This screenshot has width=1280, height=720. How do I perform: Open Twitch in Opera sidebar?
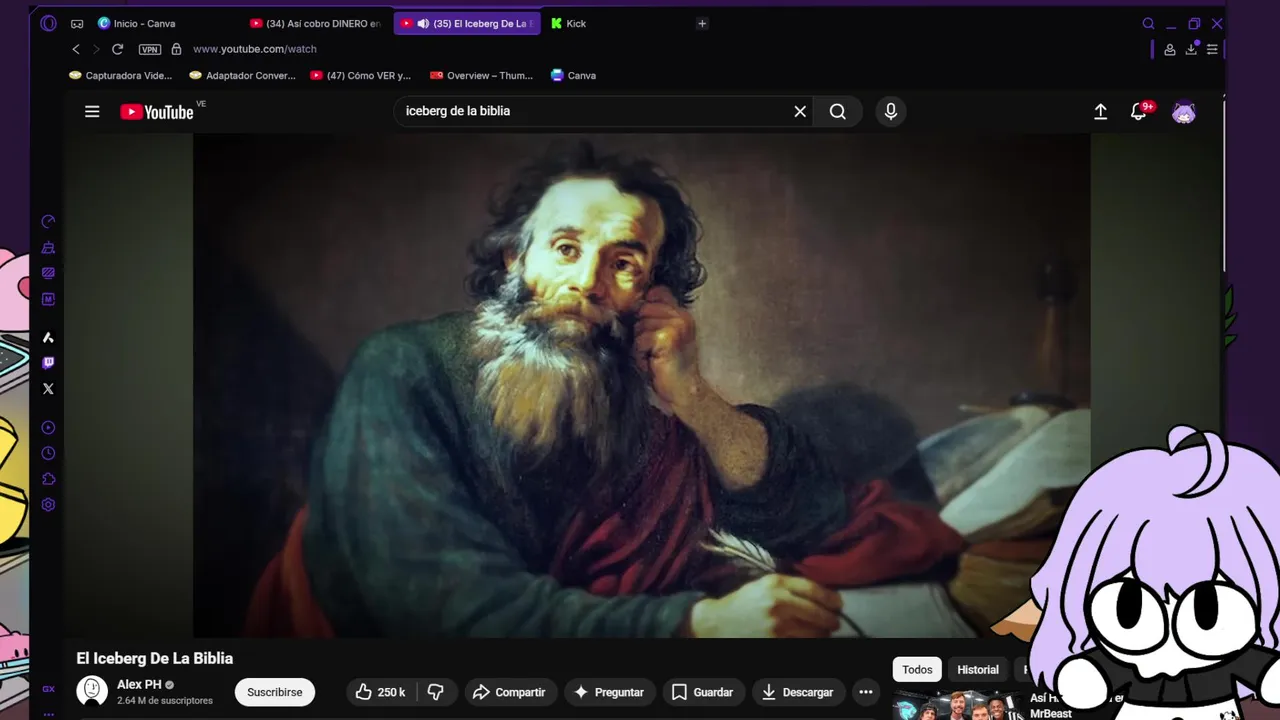pos(48,363)
